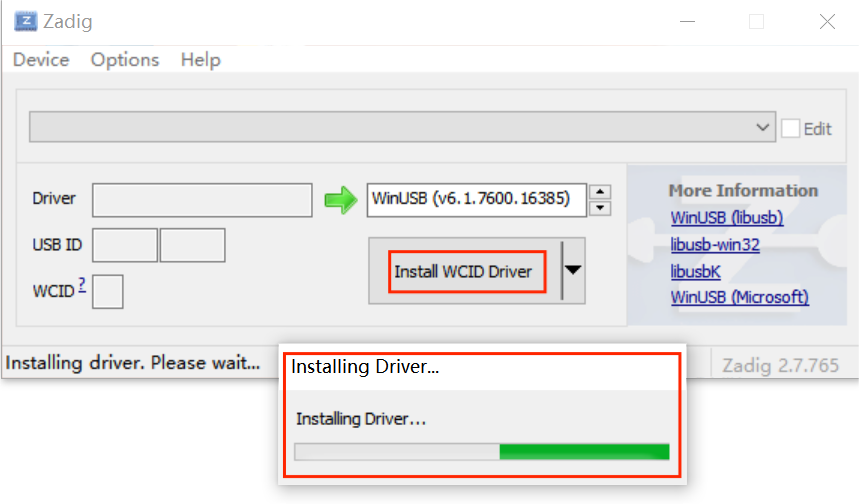Click the first USB ID field
The width and height of the screenshot is (859, 504).
(125, 245)
